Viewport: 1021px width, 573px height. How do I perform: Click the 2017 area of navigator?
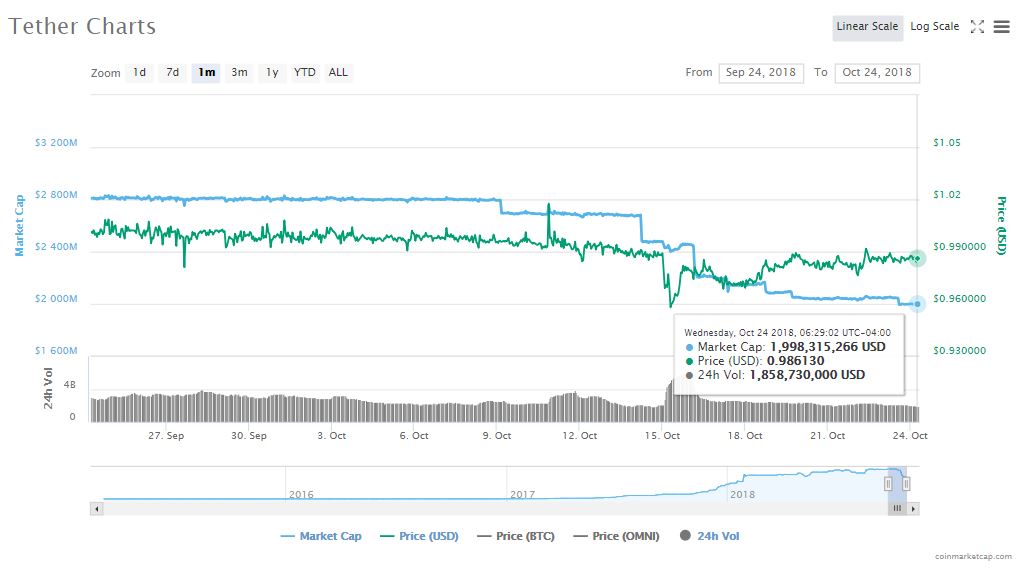522,494
